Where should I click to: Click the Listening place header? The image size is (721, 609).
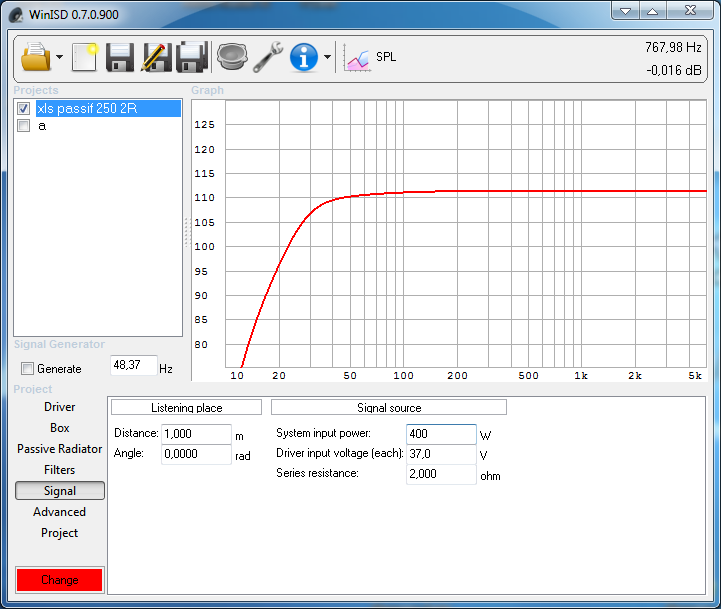[186, 408]
